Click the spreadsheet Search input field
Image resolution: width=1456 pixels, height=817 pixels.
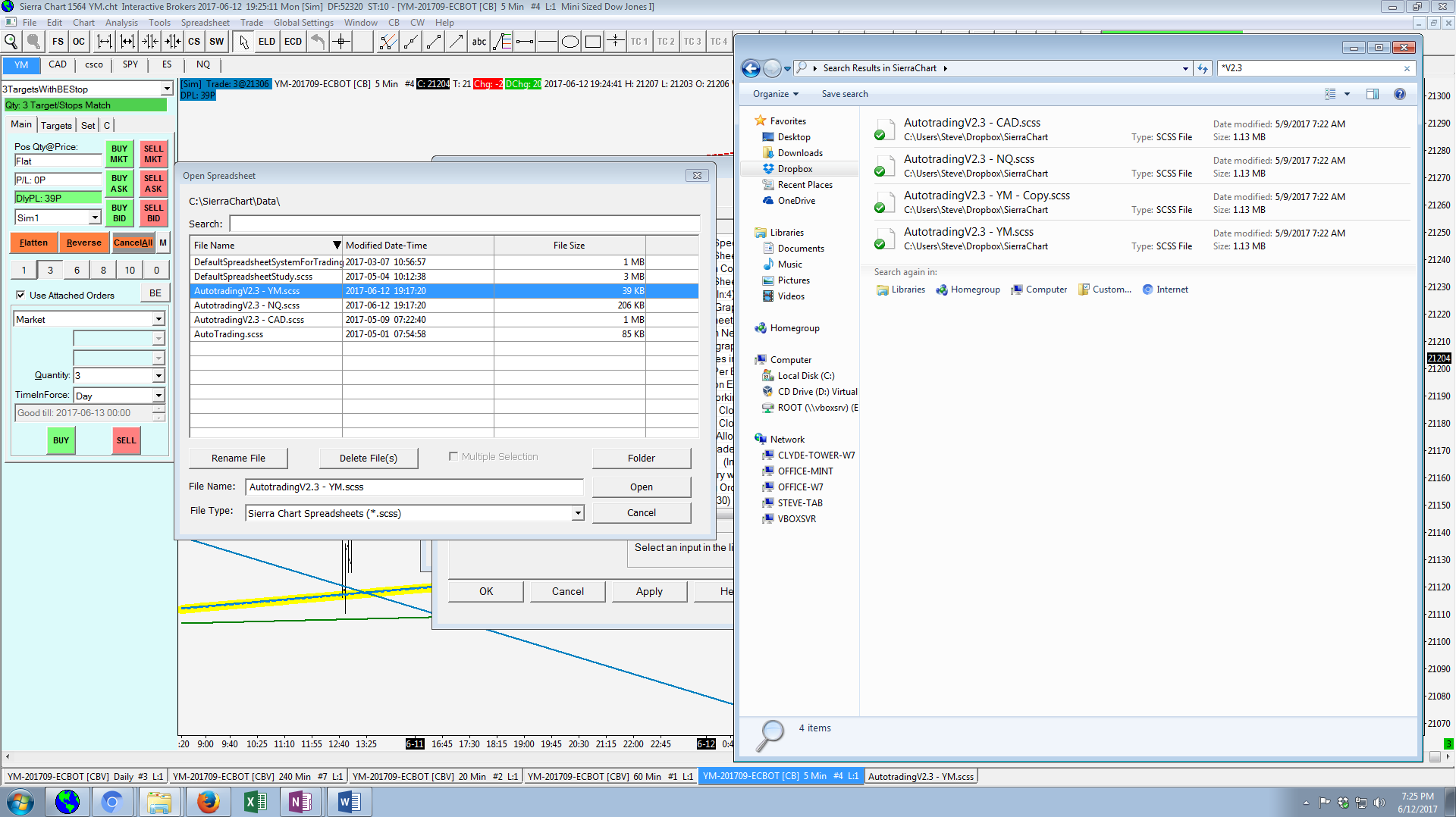[464, 224]
